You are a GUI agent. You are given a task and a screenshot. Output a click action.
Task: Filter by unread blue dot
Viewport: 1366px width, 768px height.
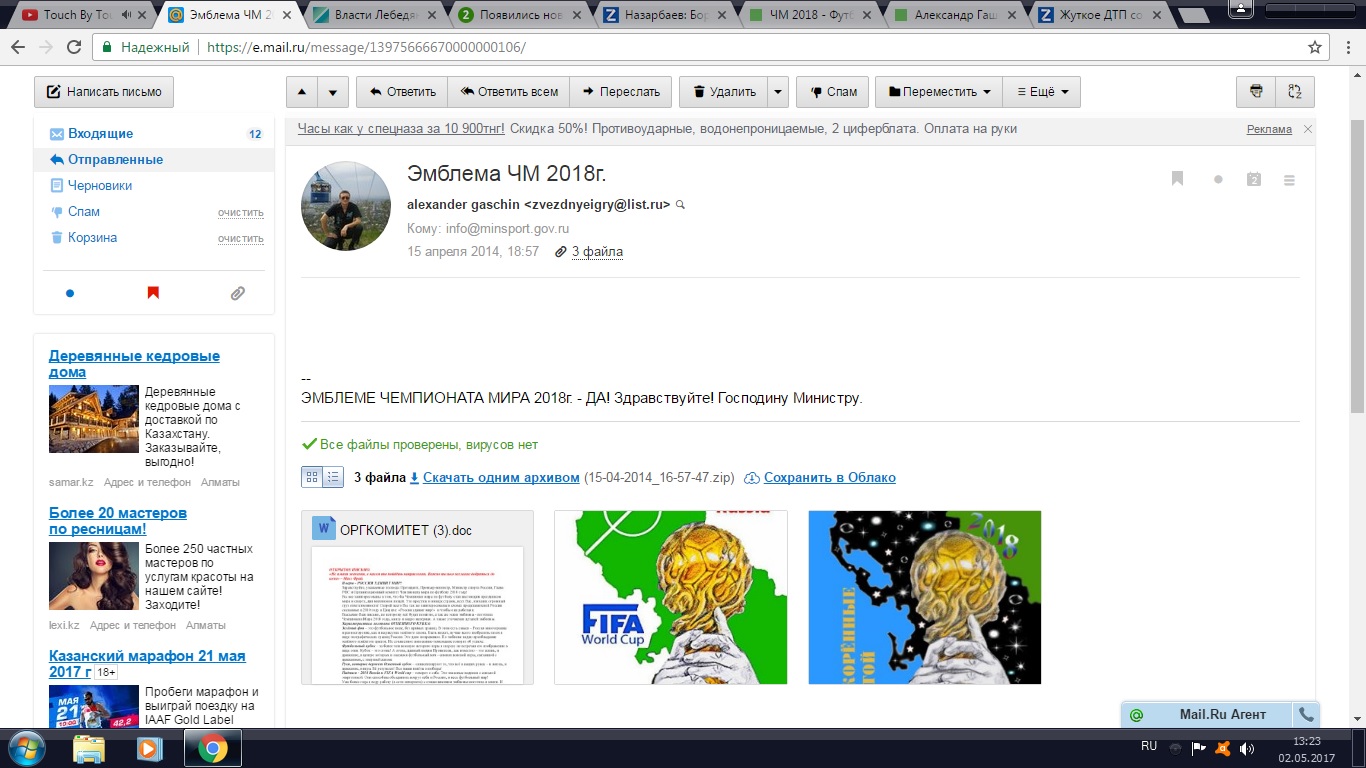70,293
